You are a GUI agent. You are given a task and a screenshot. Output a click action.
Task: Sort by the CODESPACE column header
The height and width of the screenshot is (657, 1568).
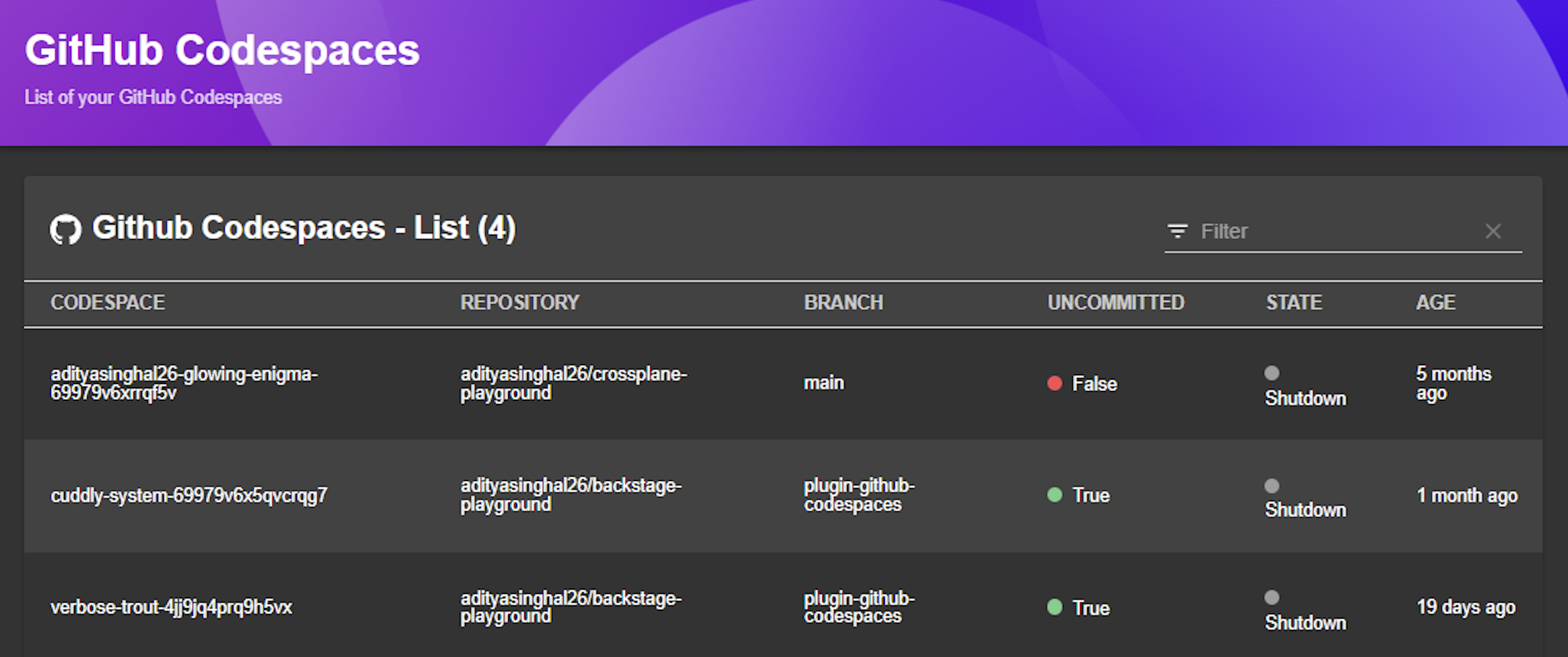tap(108, 303)
